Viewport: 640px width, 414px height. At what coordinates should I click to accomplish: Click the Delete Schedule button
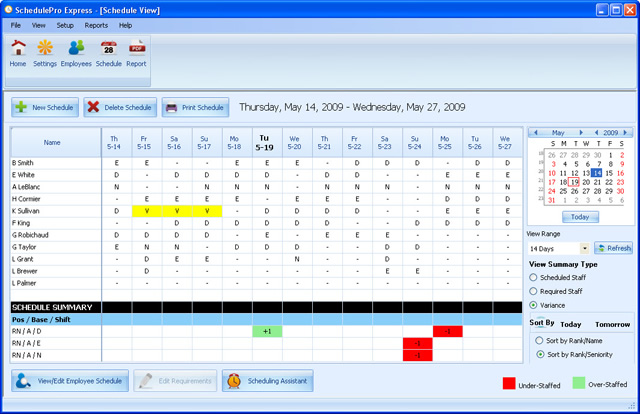(x=120, y=107)
